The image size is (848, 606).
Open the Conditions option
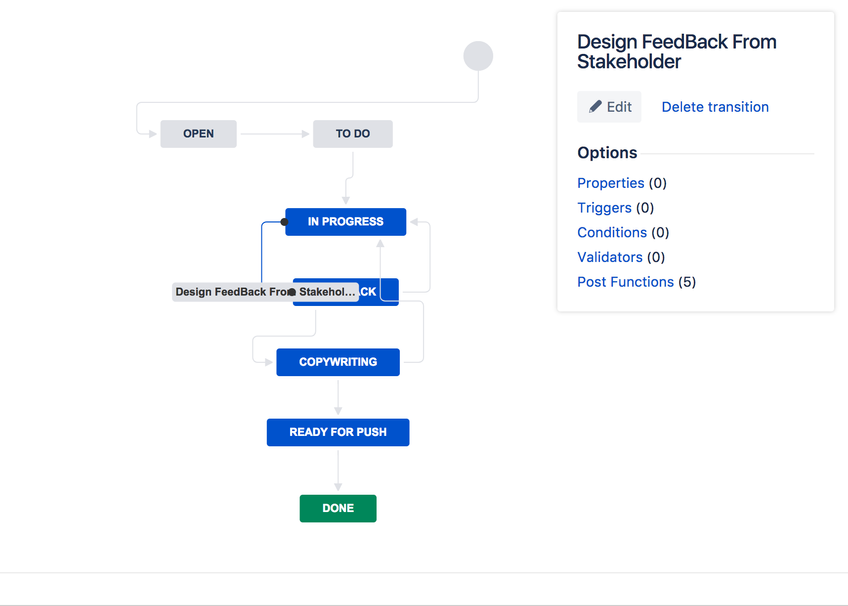pos(612,232)
